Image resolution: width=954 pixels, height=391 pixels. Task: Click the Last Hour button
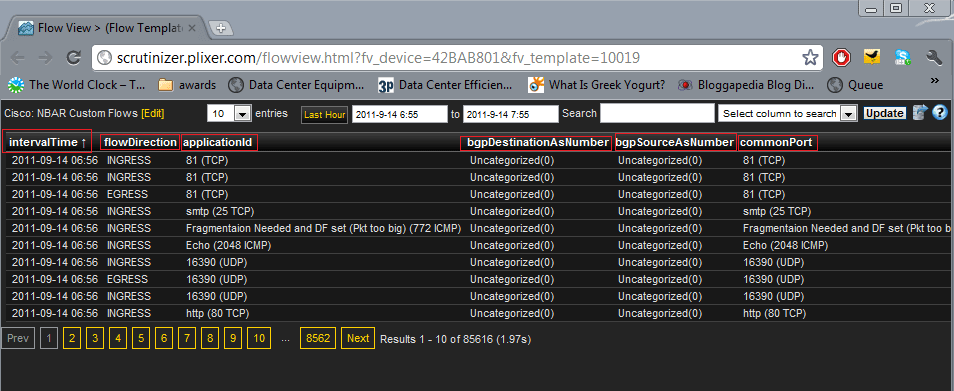[x=324, y=114]
